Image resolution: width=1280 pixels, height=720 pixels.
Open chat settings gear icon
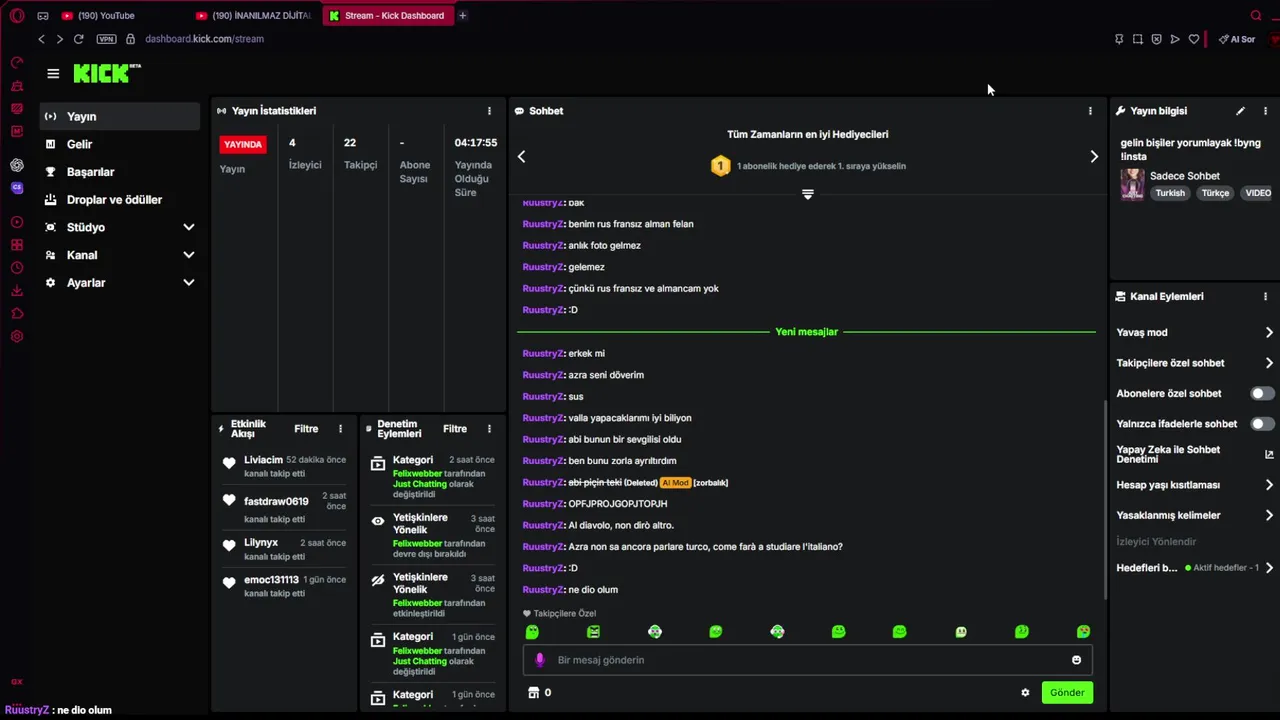coord(1025,692)
